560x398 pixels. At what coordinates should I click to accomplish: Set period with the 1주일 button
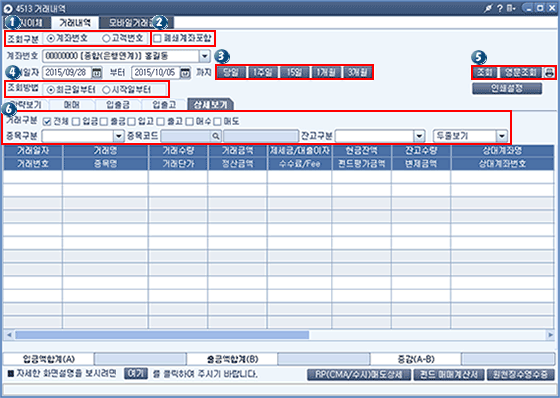[263, 73]
